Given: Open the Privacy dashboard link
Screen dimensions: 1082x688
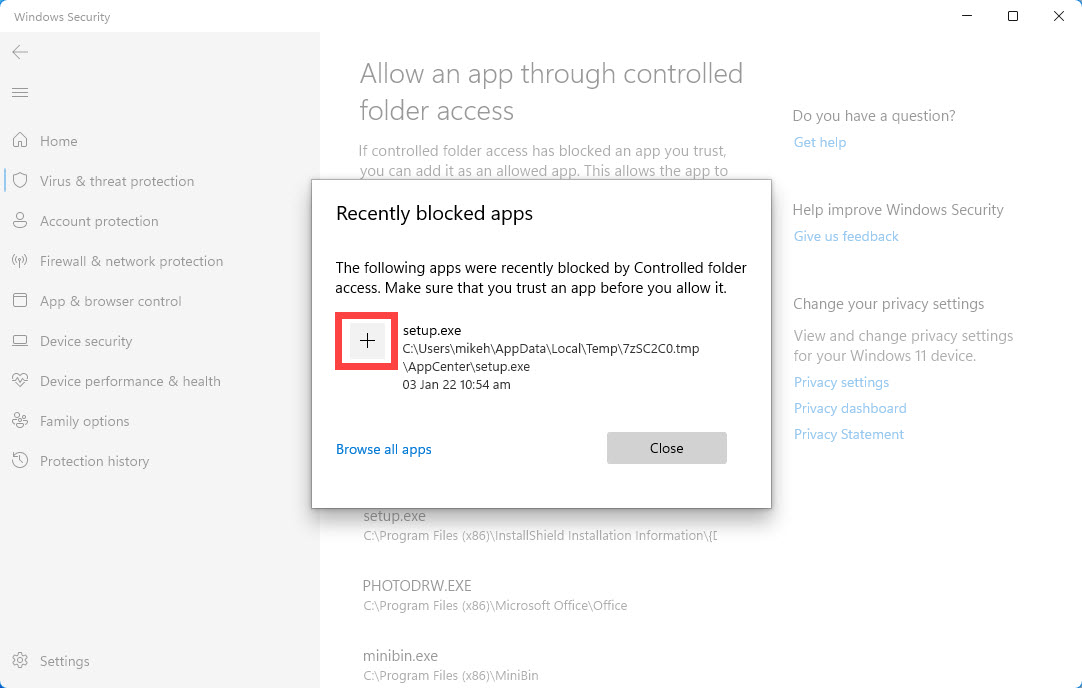Looking at the screenshot, I should click(850, 409).
